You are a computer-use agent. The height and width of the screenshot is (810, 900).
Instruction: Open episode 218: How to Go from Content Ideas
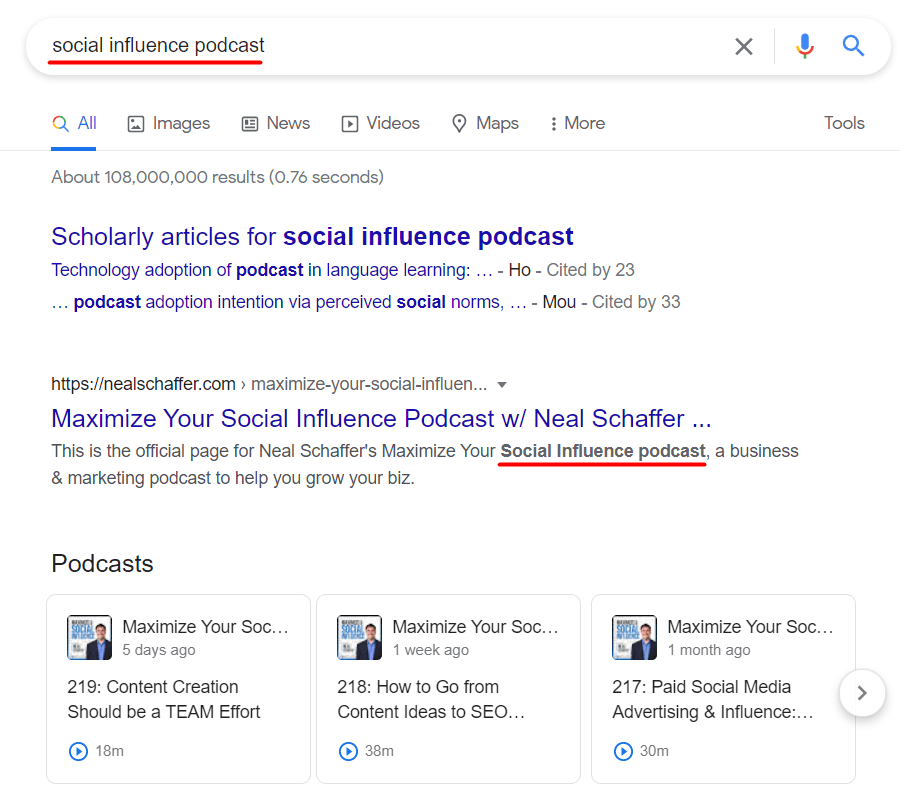[x=431, y=699]
